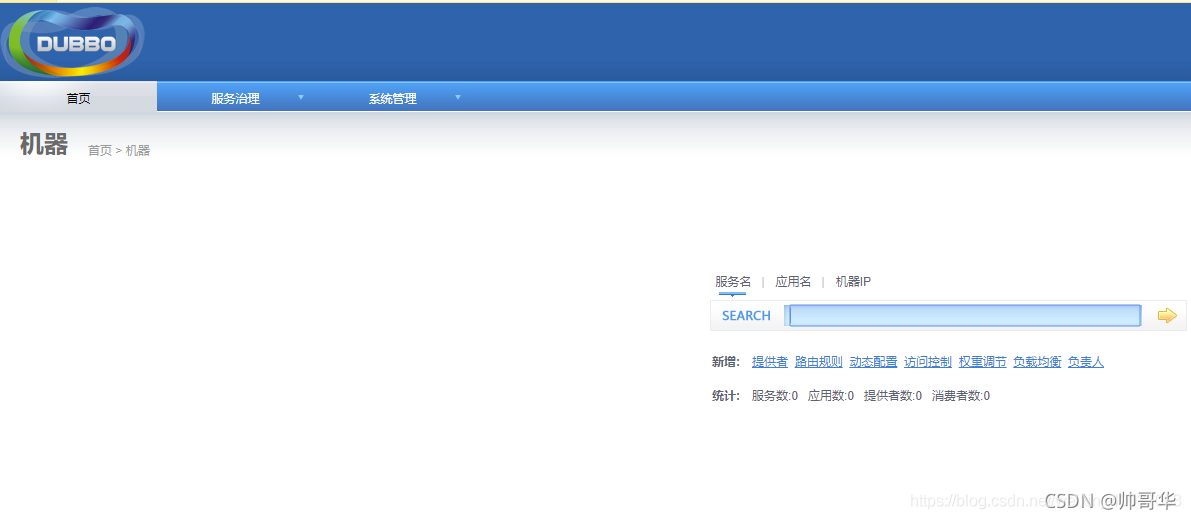Click the 权重调节 add link

click(982, 362)
